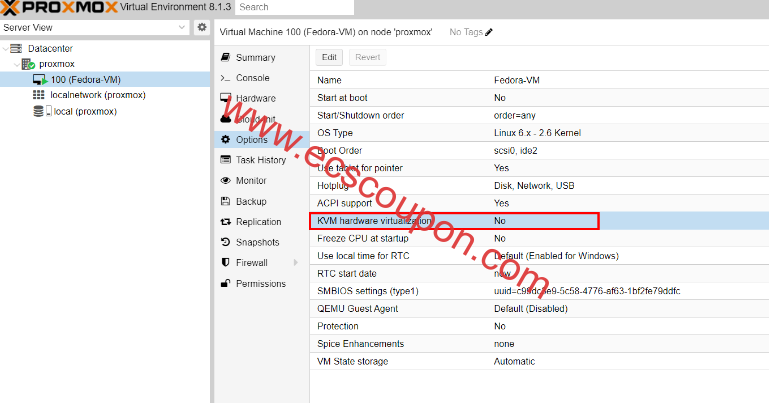Select SMBIOS settings (type1) row
Viewport: 769px width, 403px height.
pyautogui.click(x=539, y=291)
